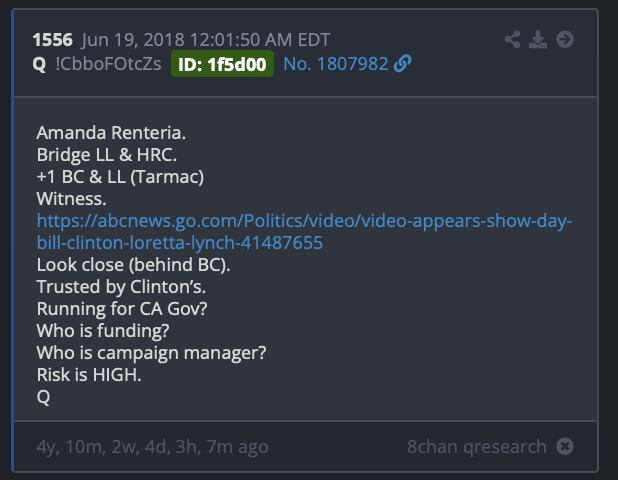The width and height of the screenshot is (618, 480).
Task: Click the green ID: 1f5d00 badge
Action: click(x=222, y=64)
